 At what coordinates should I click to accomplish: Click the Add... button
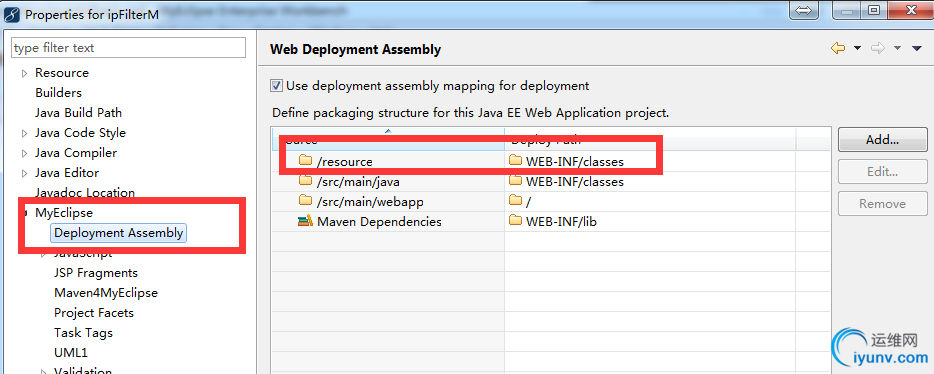(x=882, y=140)
